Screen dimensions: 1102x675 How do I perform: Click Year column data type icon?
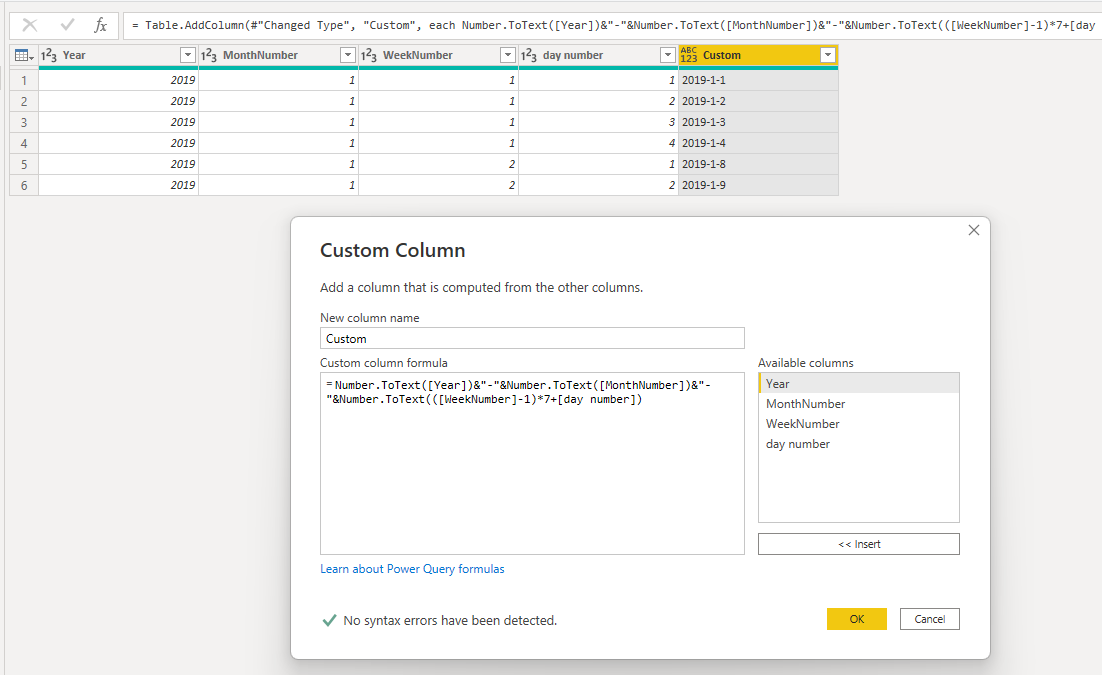[48, 55]
